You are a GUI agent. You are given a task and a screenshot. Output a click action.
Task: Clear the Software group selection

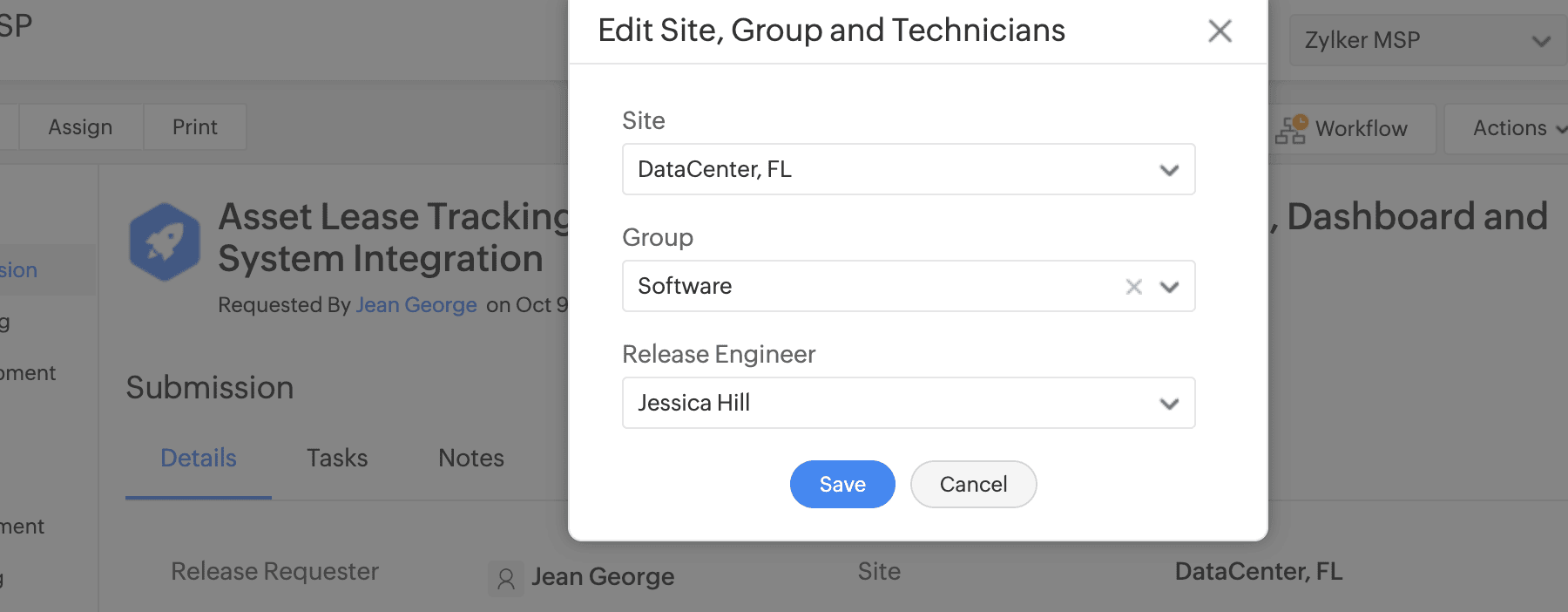[1133, 287]
